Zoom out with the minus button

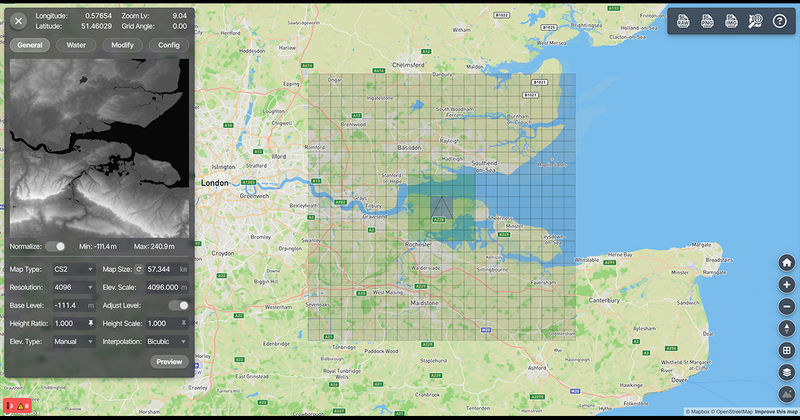coord(787,307)
